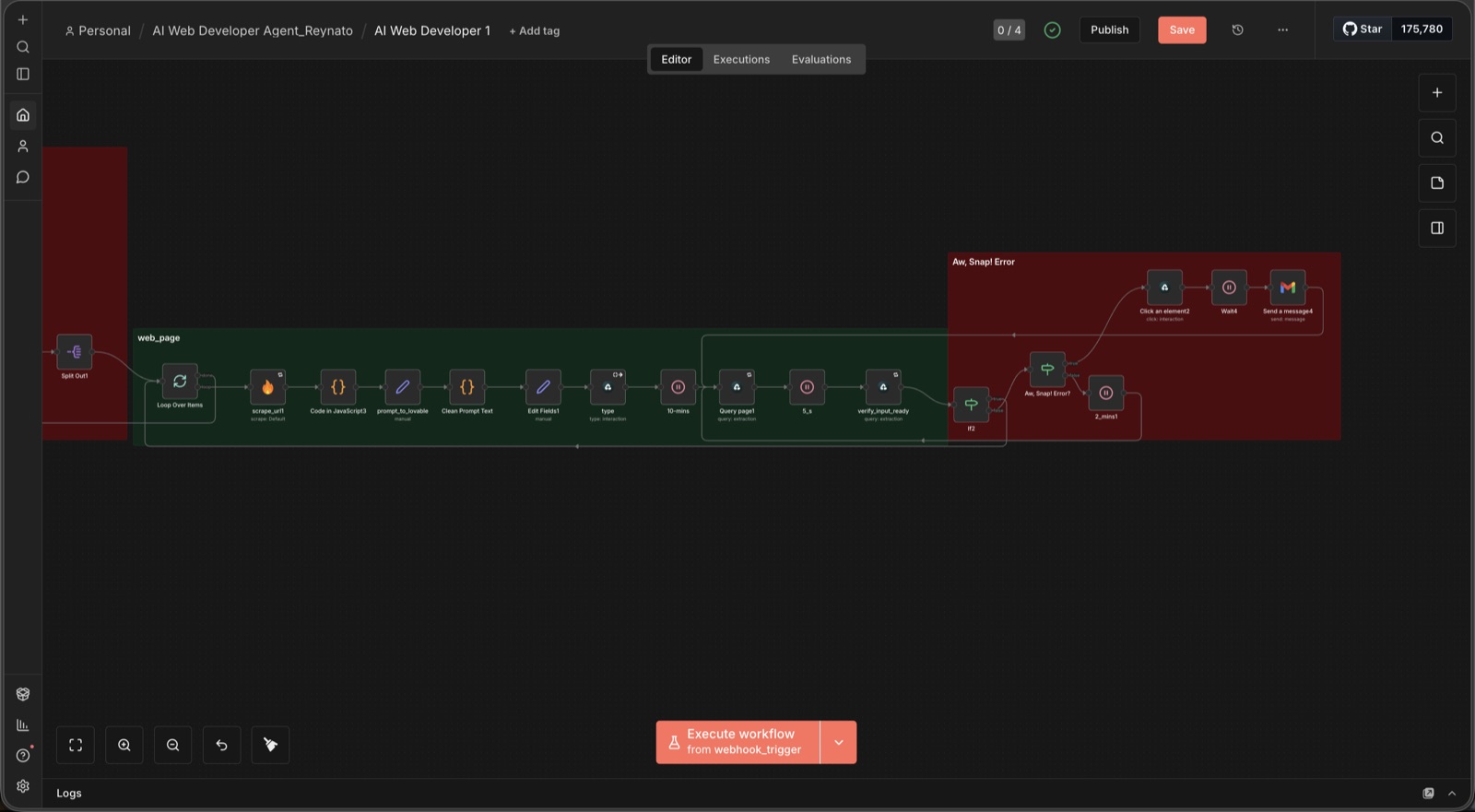Image resolution: width=1475 pixels, height=812 pixels.
Task: Open node search magnifier on right
Action: click(x=1437, y=137)
